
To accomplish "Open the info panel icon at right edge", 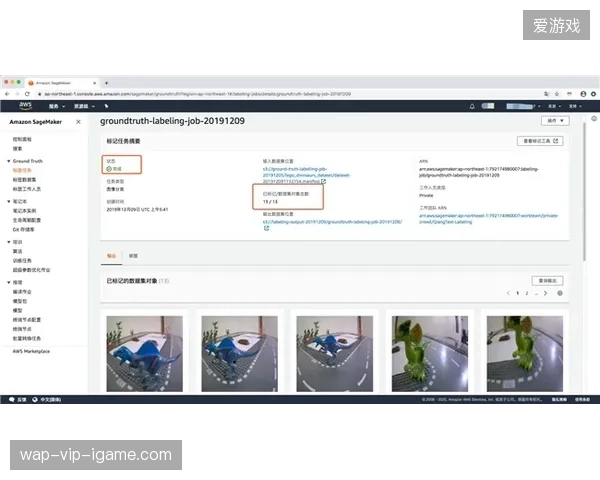I will [594, 119].
